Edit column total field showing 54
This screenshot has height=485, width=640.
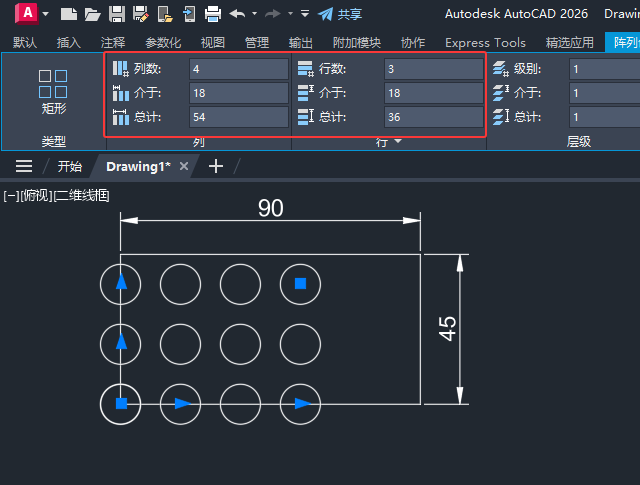(x=239, y=117)
